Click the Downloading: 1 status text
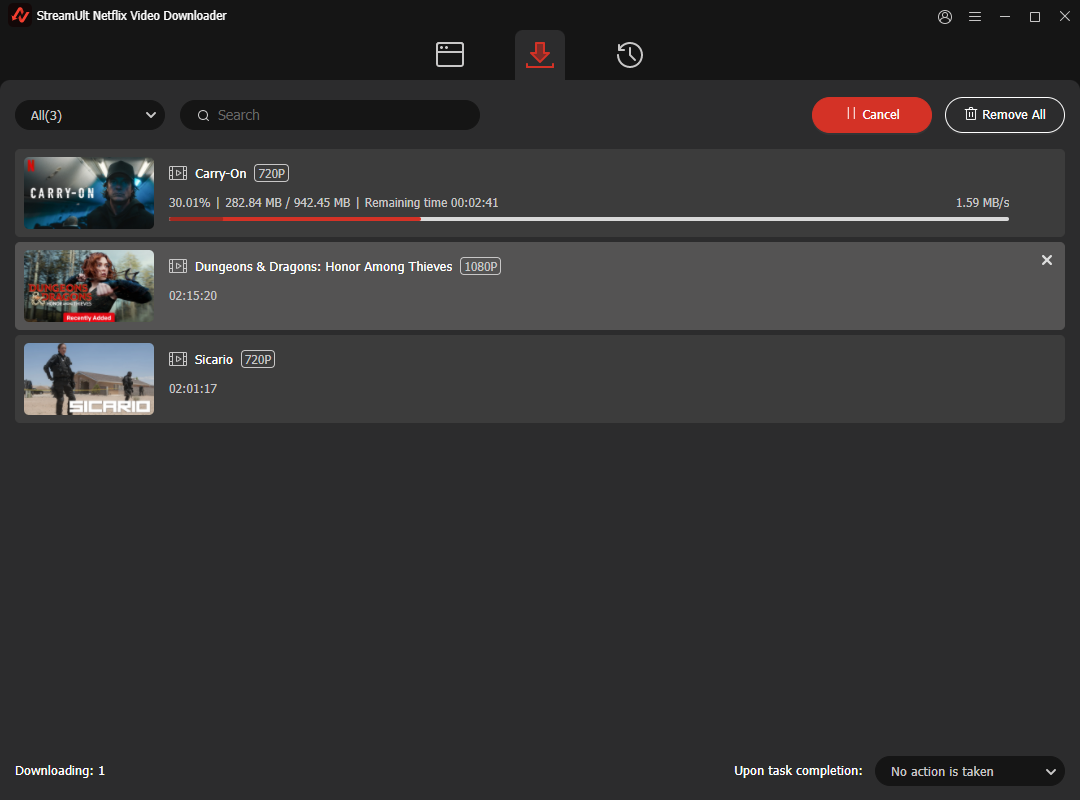The width and height of the screenshot is (1080, 800). pyautogui.click(x=60, y=770)
